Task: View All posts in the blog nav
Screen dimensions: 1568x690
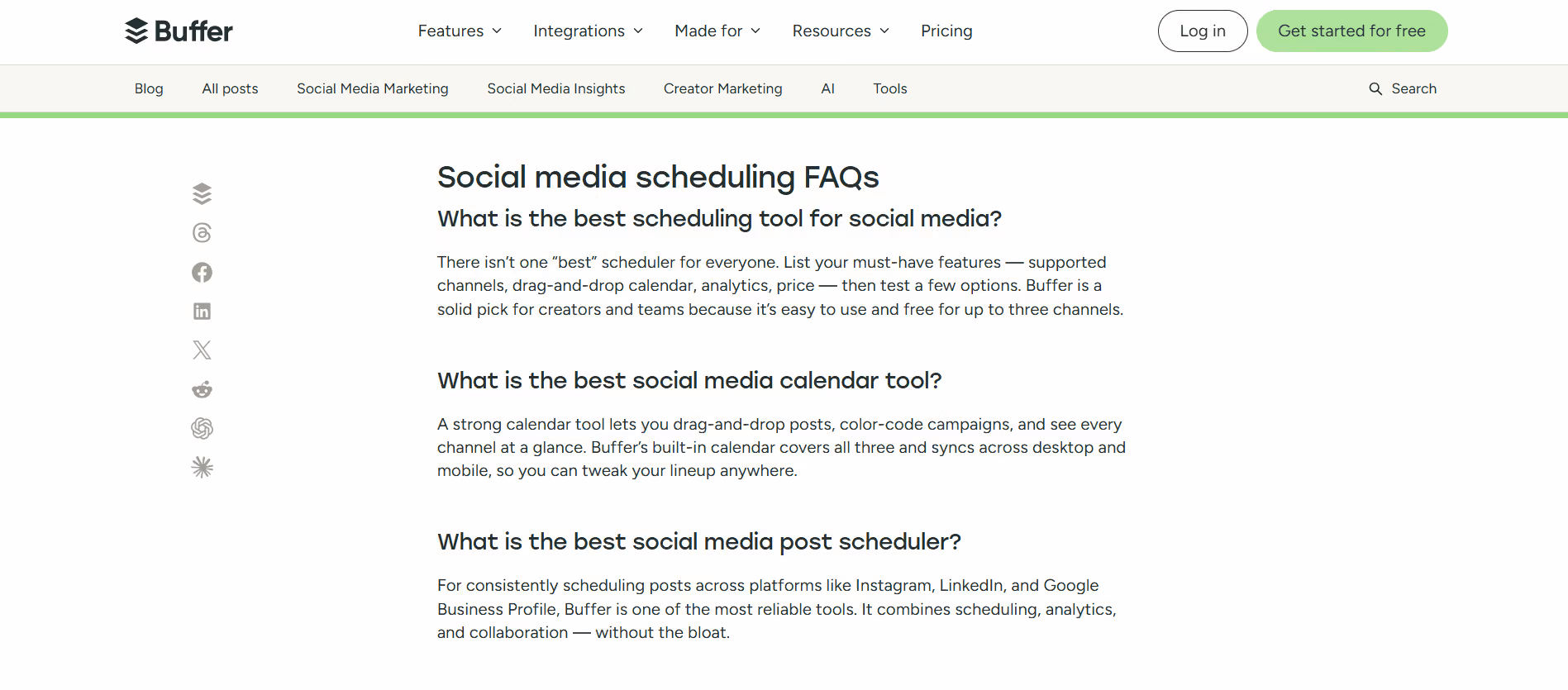Action: click(230, 88)
